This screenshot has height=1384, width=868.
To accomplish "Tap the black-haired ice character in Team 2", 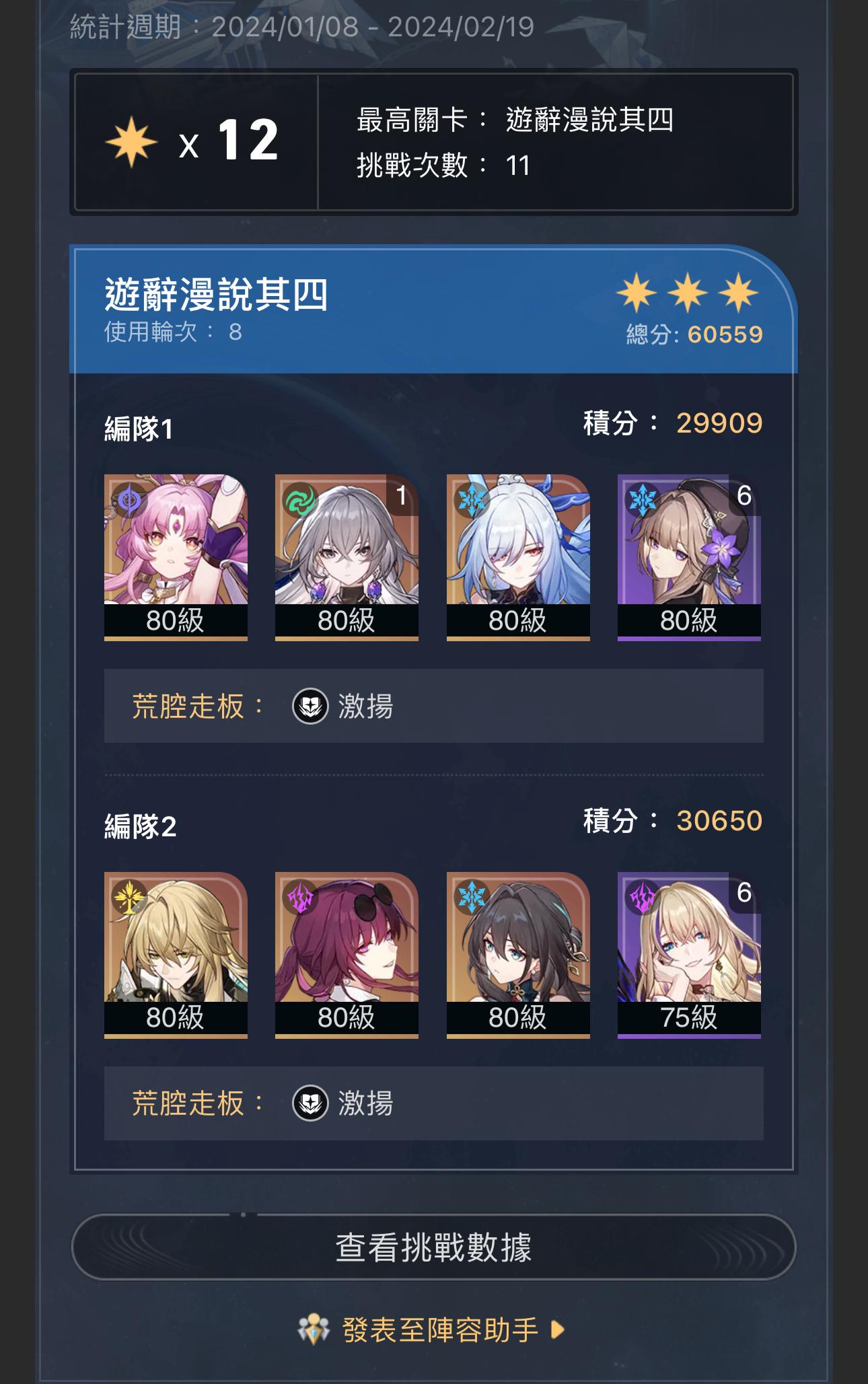I will [x=518, y=955].
